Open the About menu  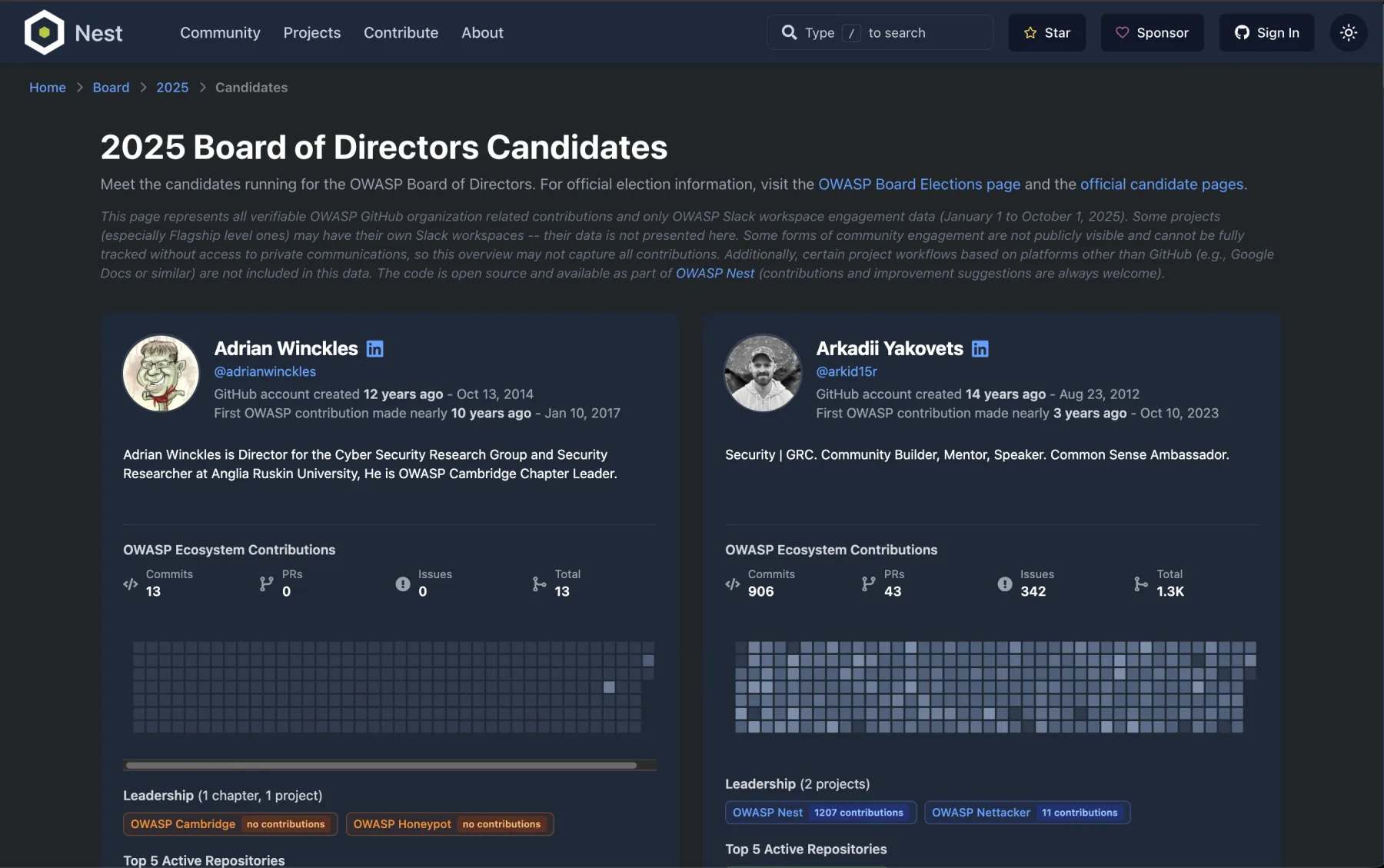(x=482, y=32)
